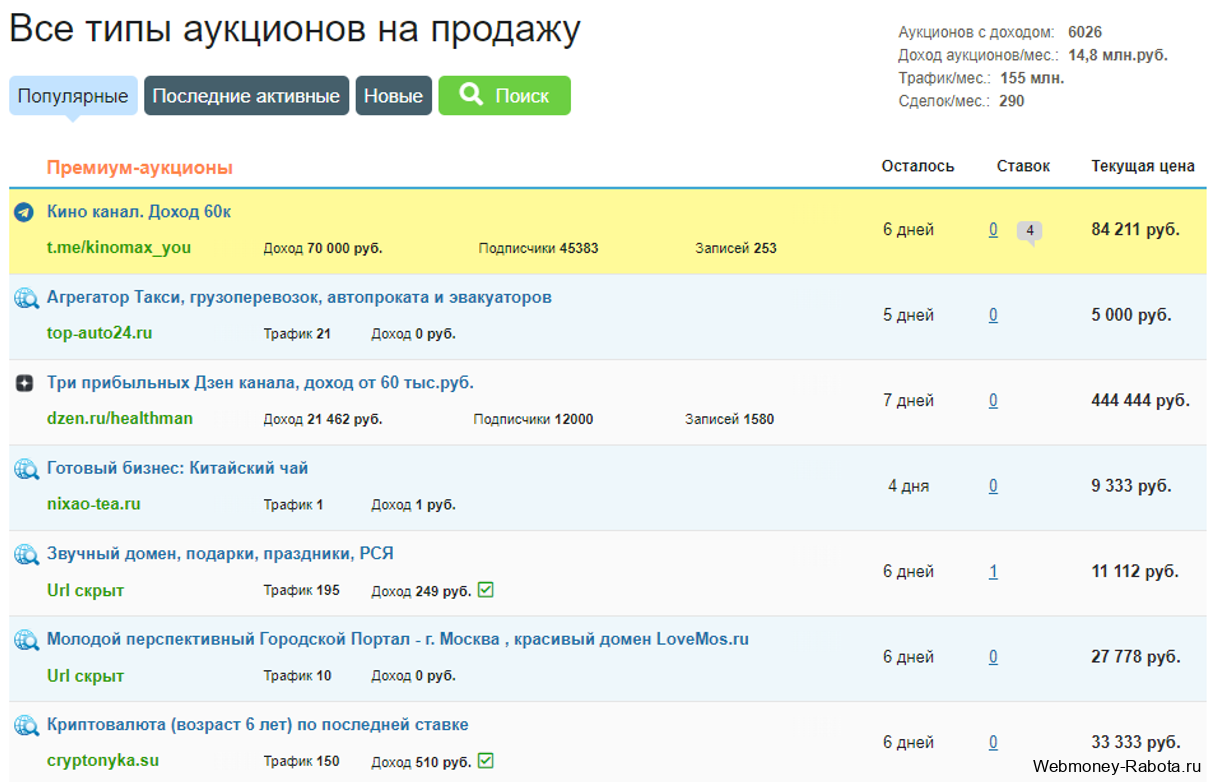Open the t.me/kinomax_you link
Screen dimensions: 1208x782
coord(119,247)
